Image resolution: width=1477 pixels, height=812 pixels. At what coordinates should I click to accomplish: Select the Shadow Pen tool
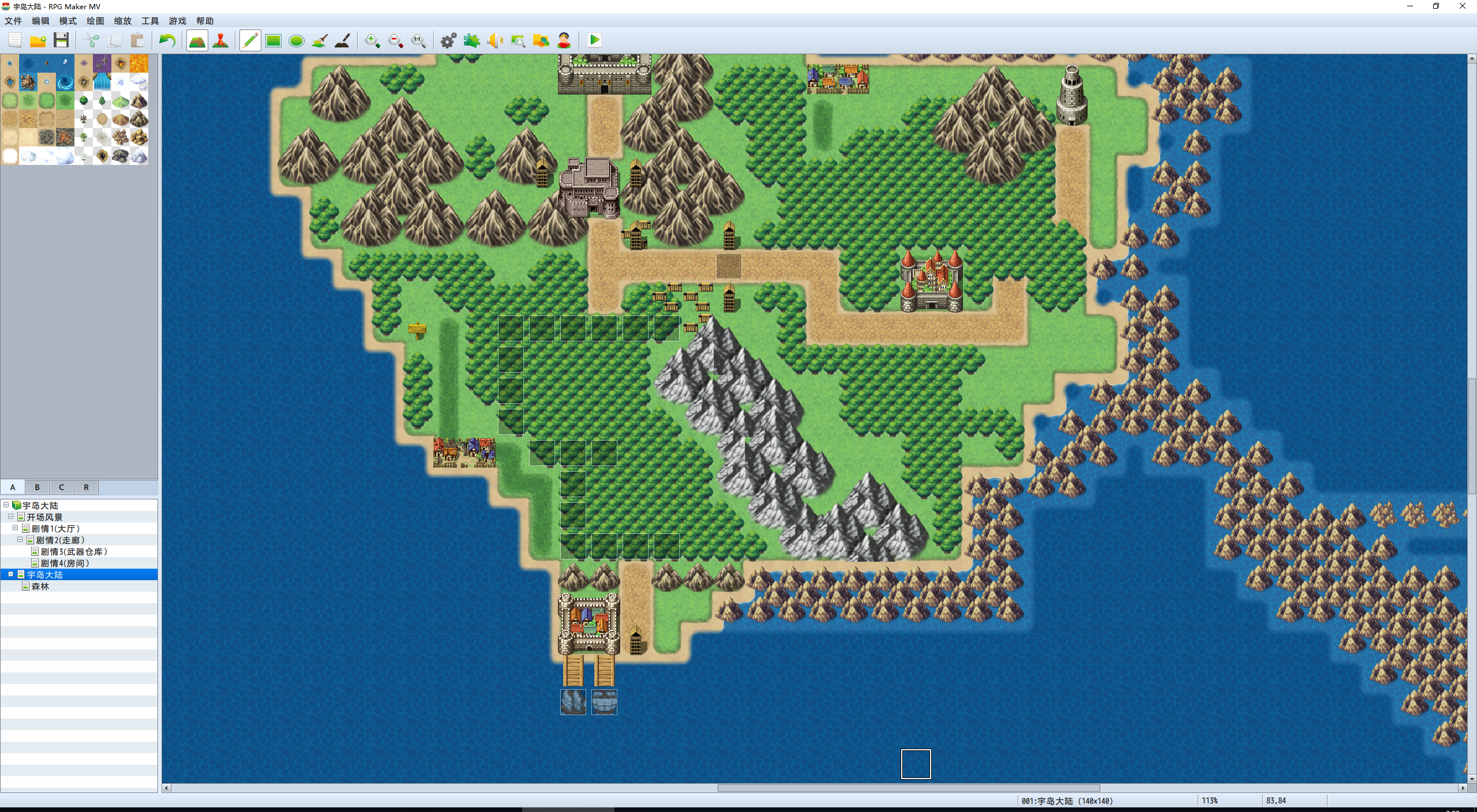343,40
